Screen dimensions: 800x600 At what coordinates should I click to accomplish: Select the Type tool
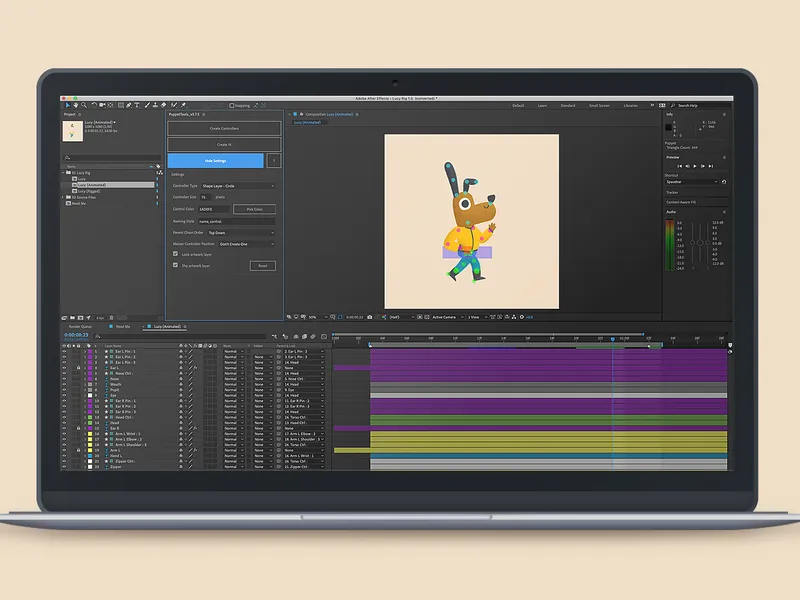(137, 105)
